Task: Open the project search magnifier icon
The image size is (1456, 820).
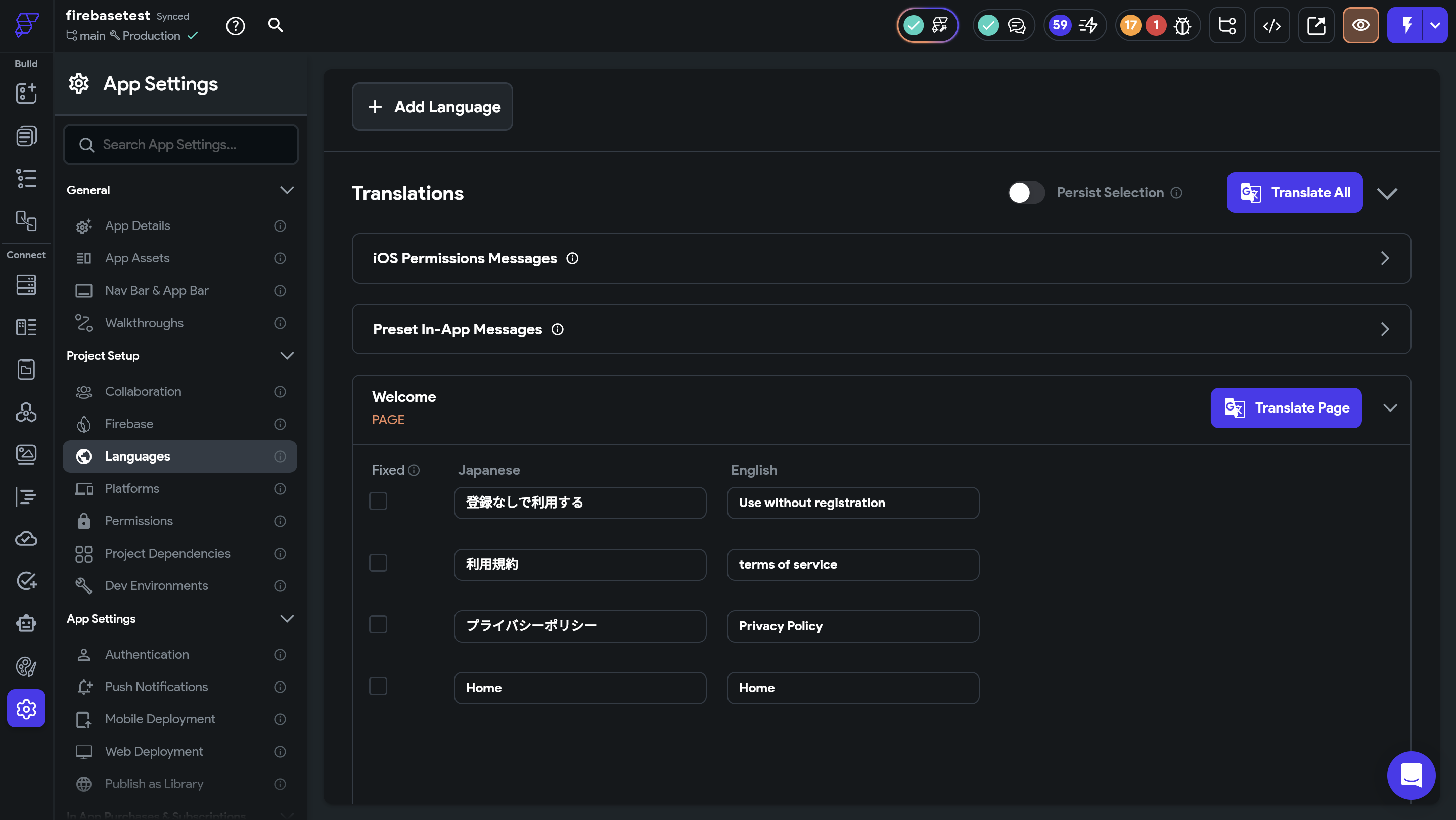Action: (x=275, y=25)
